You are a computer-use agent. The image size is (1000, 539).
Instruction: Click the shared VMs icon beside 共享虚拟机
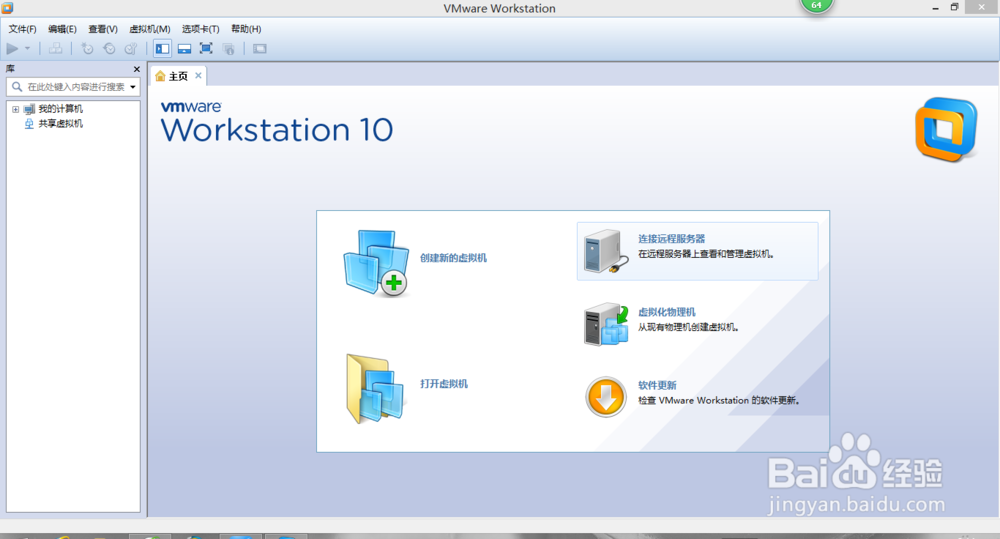[29, 124]
